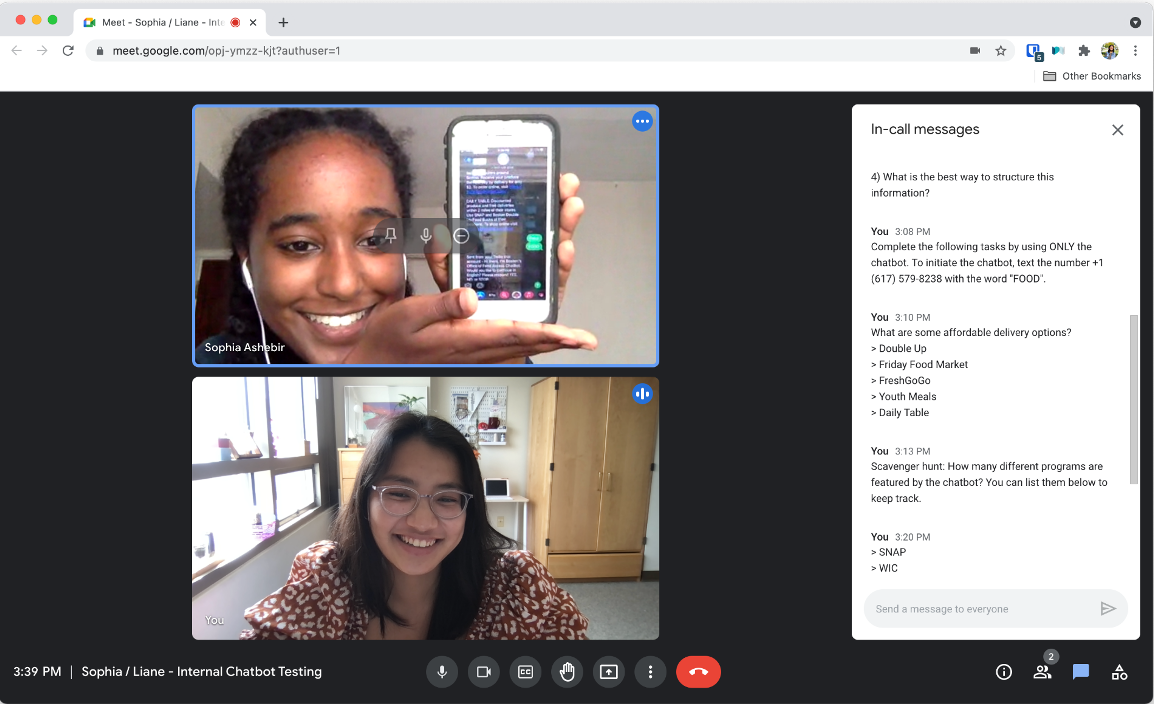Open more options menu in call bar
The width and height of the screenshot is (1154, 704).
[650, 672]
